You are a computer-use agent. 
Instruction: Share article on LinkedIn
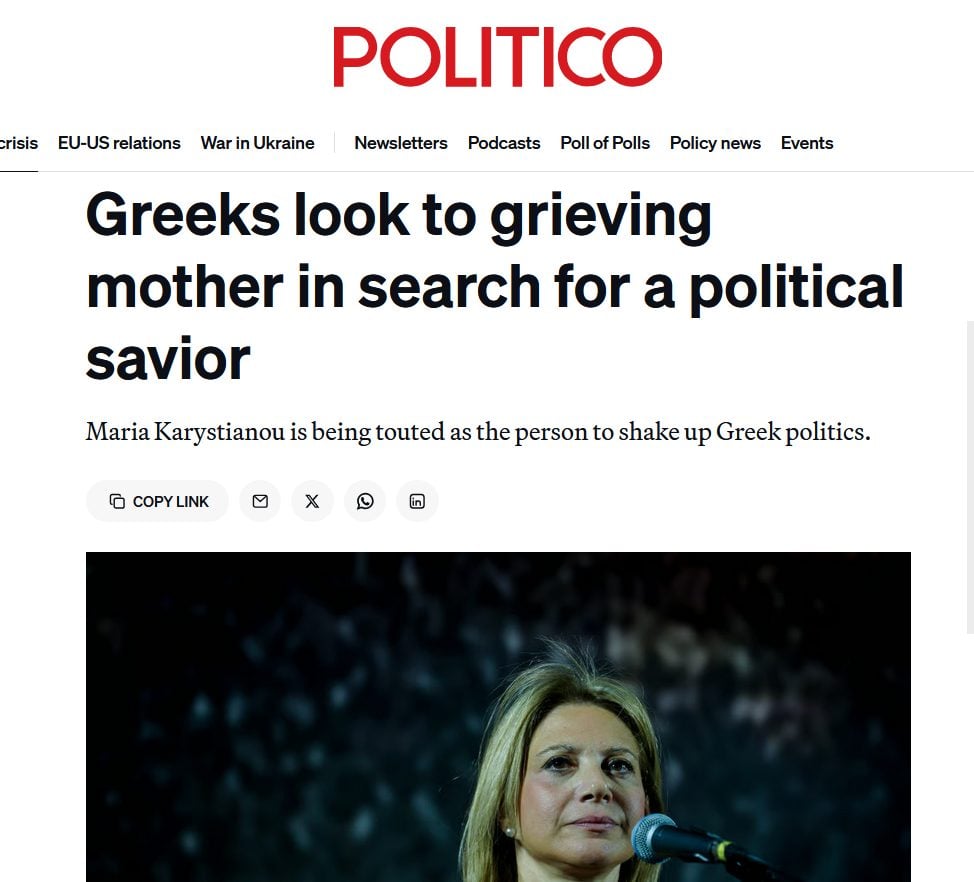tap(417, 501)
